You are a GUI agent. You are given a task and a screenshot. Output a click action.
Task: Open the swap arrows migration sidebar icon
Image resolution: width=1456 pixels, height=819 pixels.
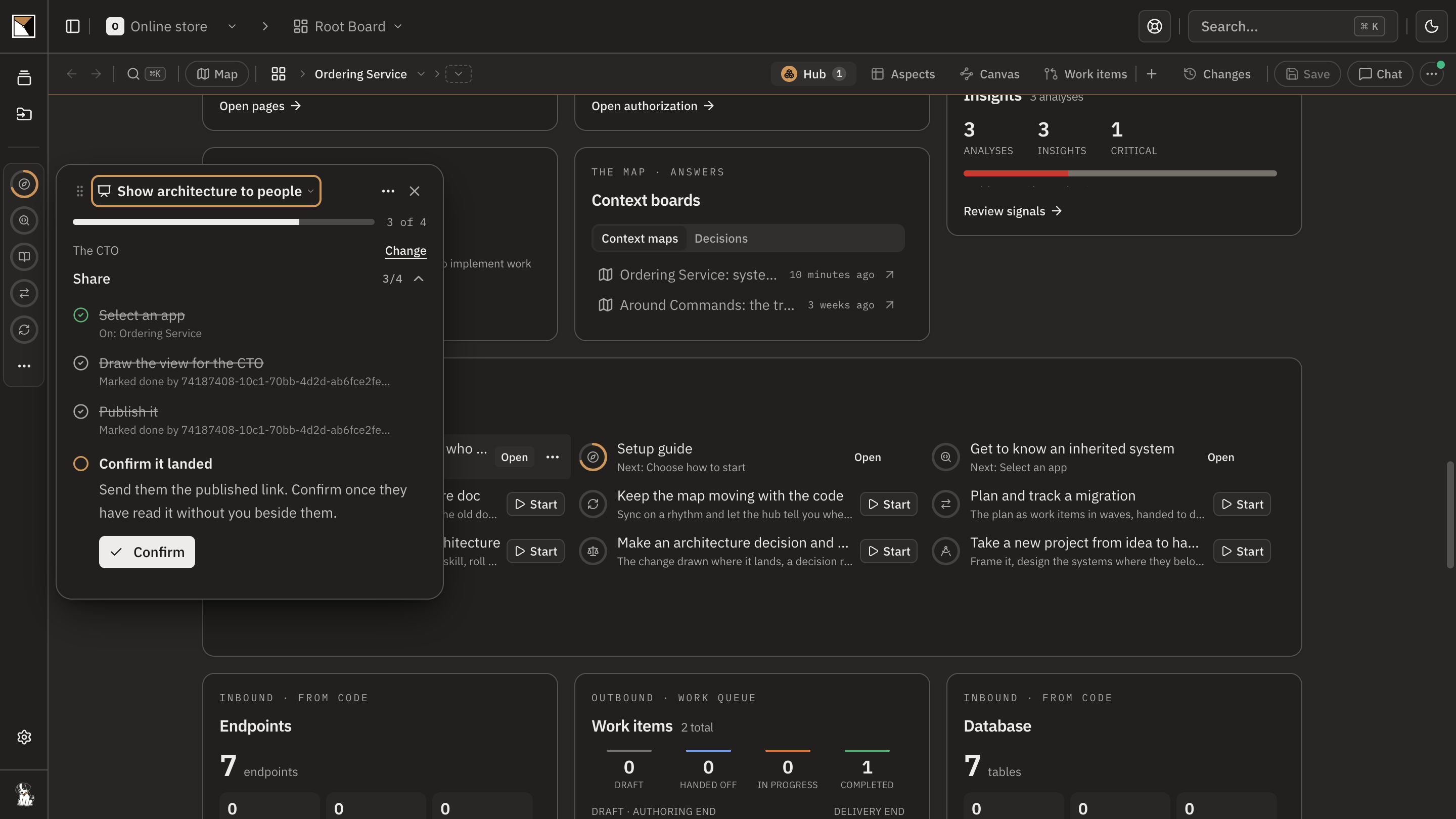[x=24, y=293]
